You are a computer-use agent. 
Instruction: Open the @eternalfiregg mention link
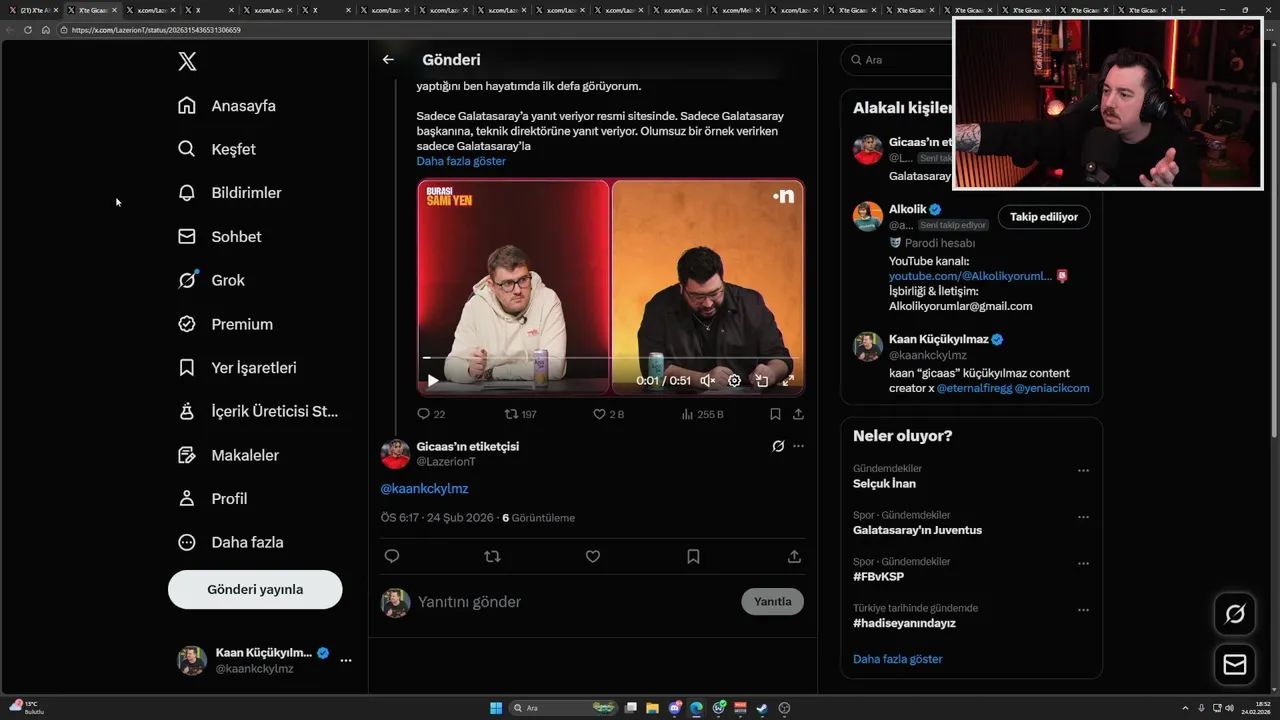974,388
